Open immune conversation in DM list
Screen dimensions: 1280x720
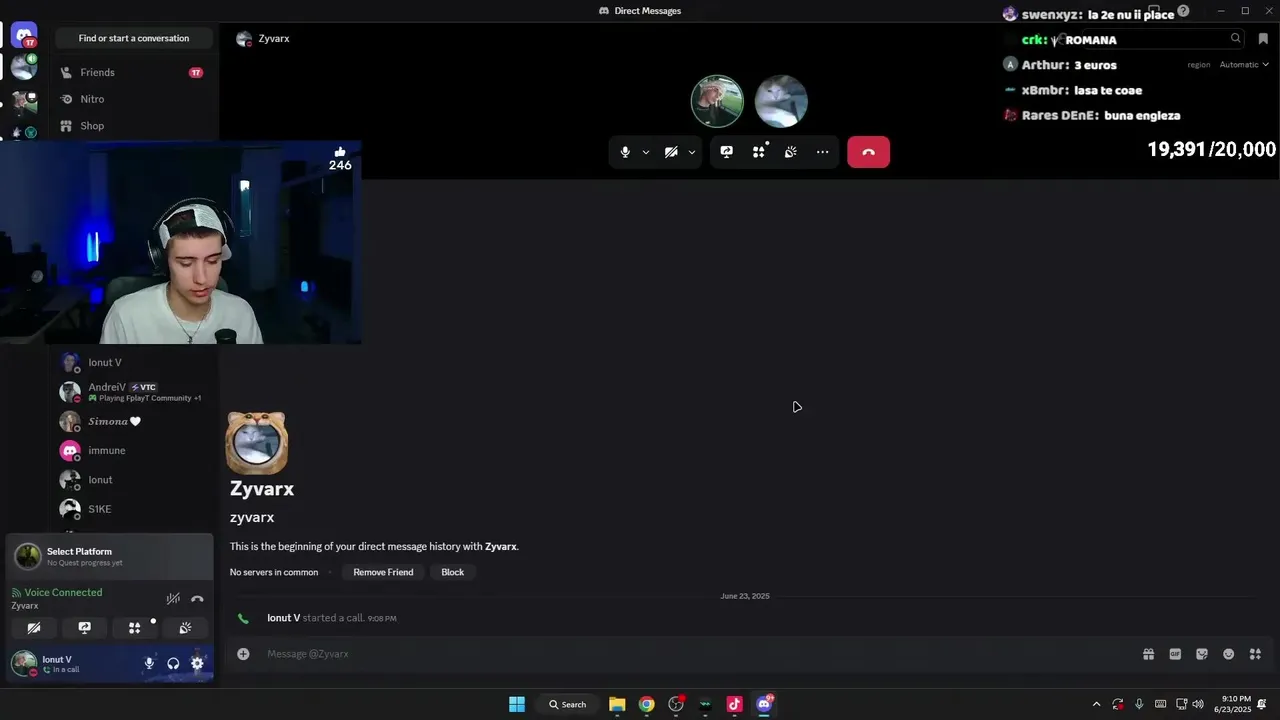[134, 450]
